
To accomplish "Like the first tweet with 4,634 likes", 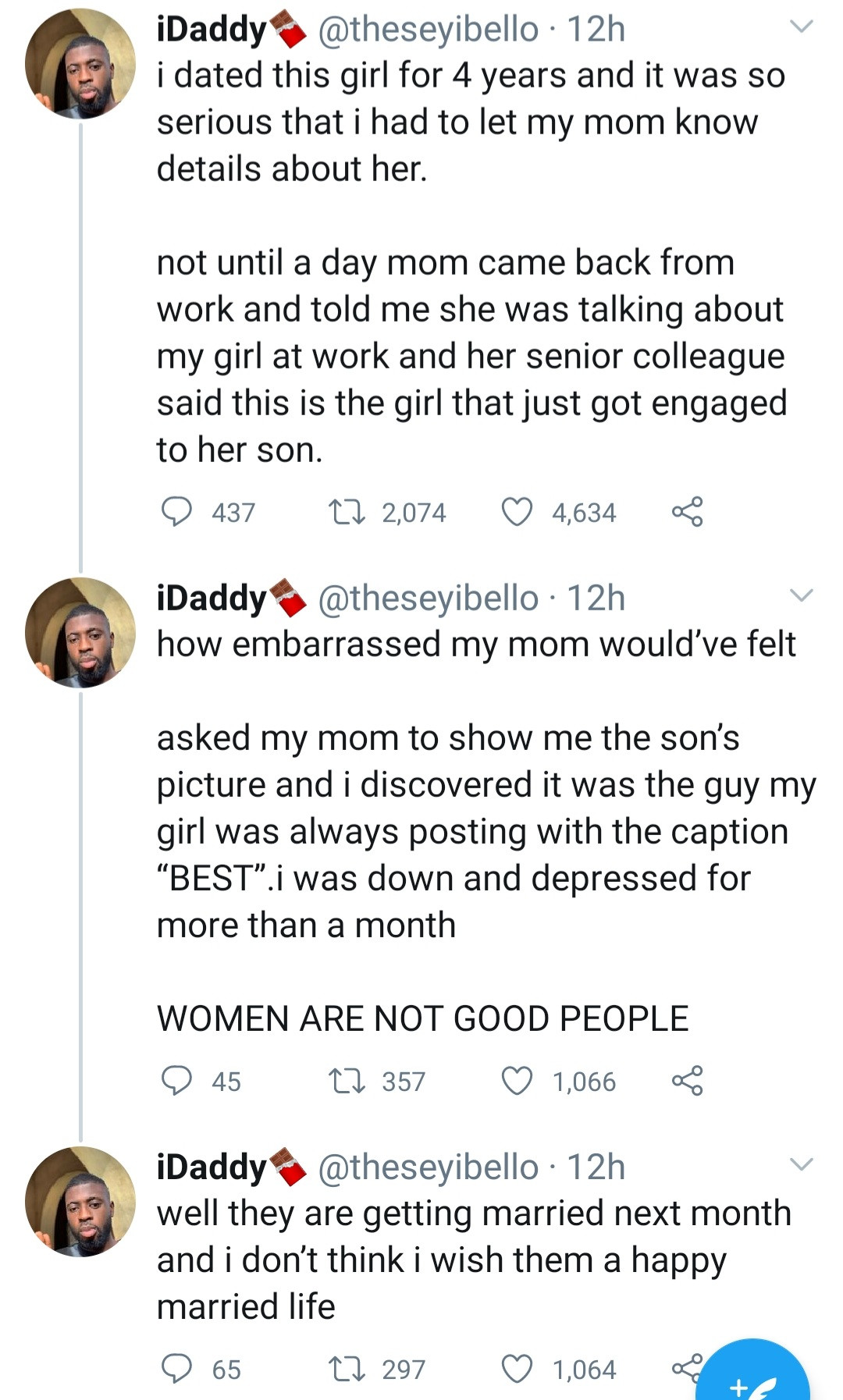I will click(516, 512).
